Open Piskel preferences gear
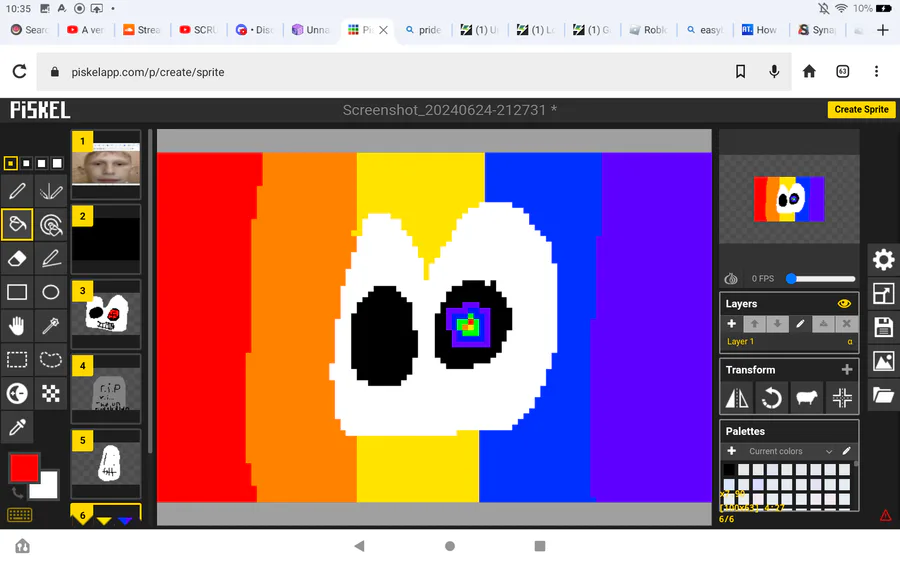The image size is (900, 563). 883,260
